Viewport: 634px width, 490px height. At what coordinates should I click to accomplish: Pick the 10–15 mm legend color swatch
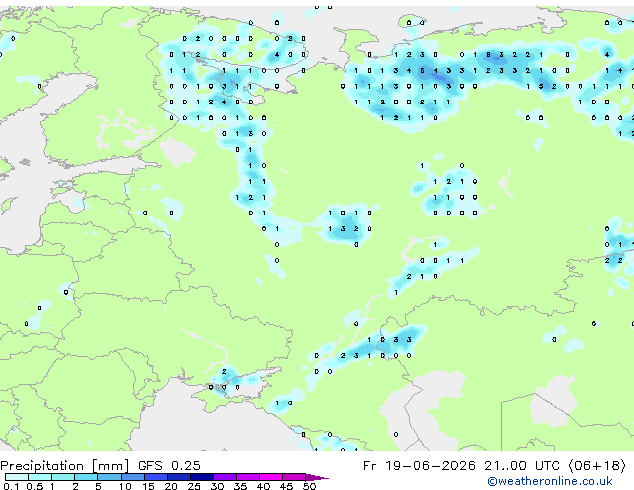(133, 477)
